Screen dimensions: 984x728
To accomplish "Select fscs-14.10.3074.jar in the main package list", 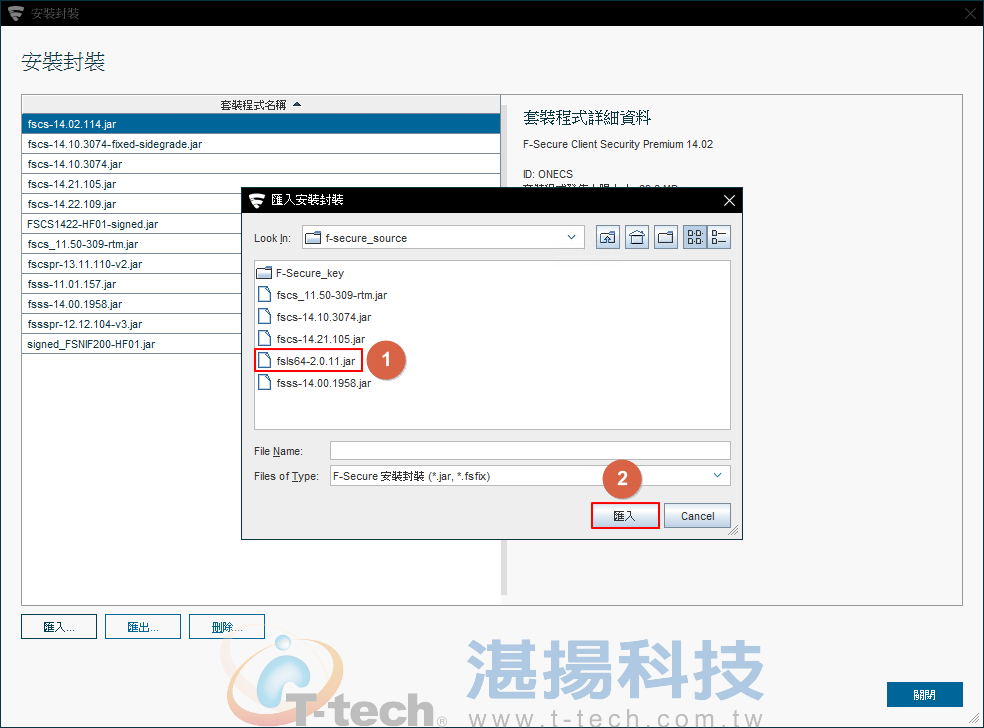I will 261,164.
